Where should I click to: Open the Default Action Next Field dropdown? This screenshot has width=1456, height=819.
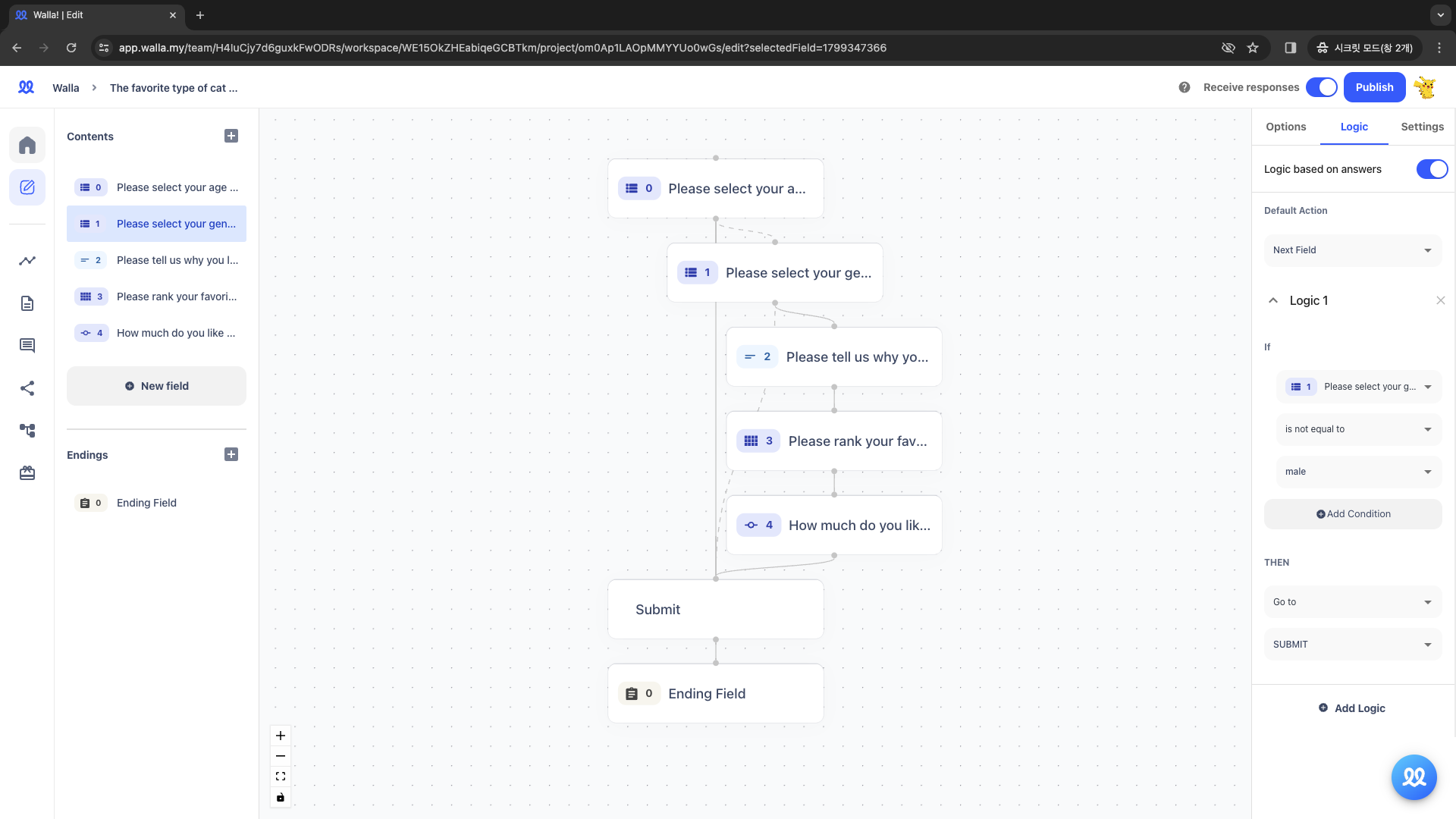coord(1352,250)
